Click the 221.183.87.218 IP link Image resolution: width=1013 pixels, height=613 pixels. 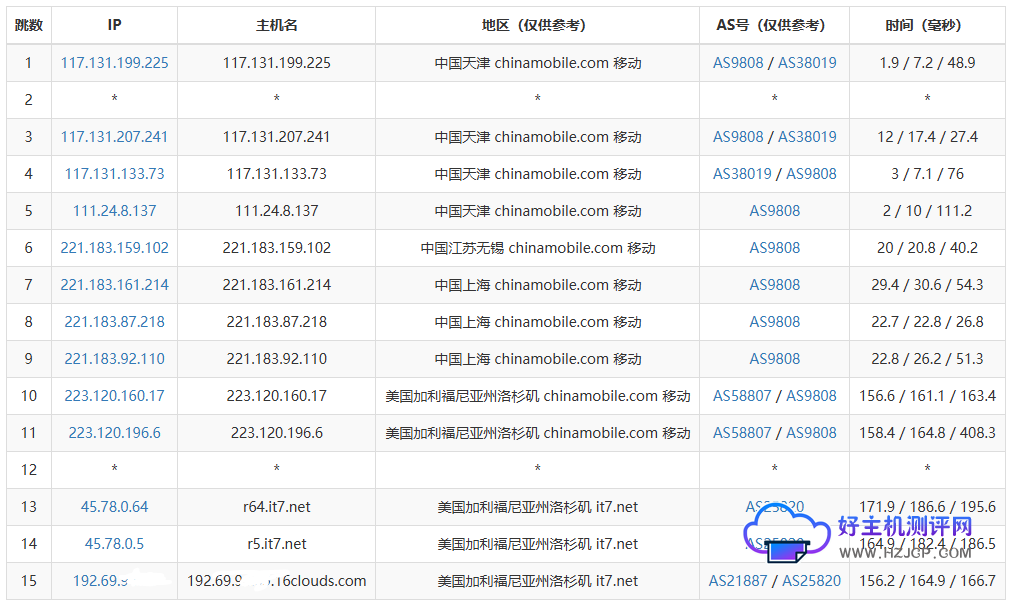point(114,322)
